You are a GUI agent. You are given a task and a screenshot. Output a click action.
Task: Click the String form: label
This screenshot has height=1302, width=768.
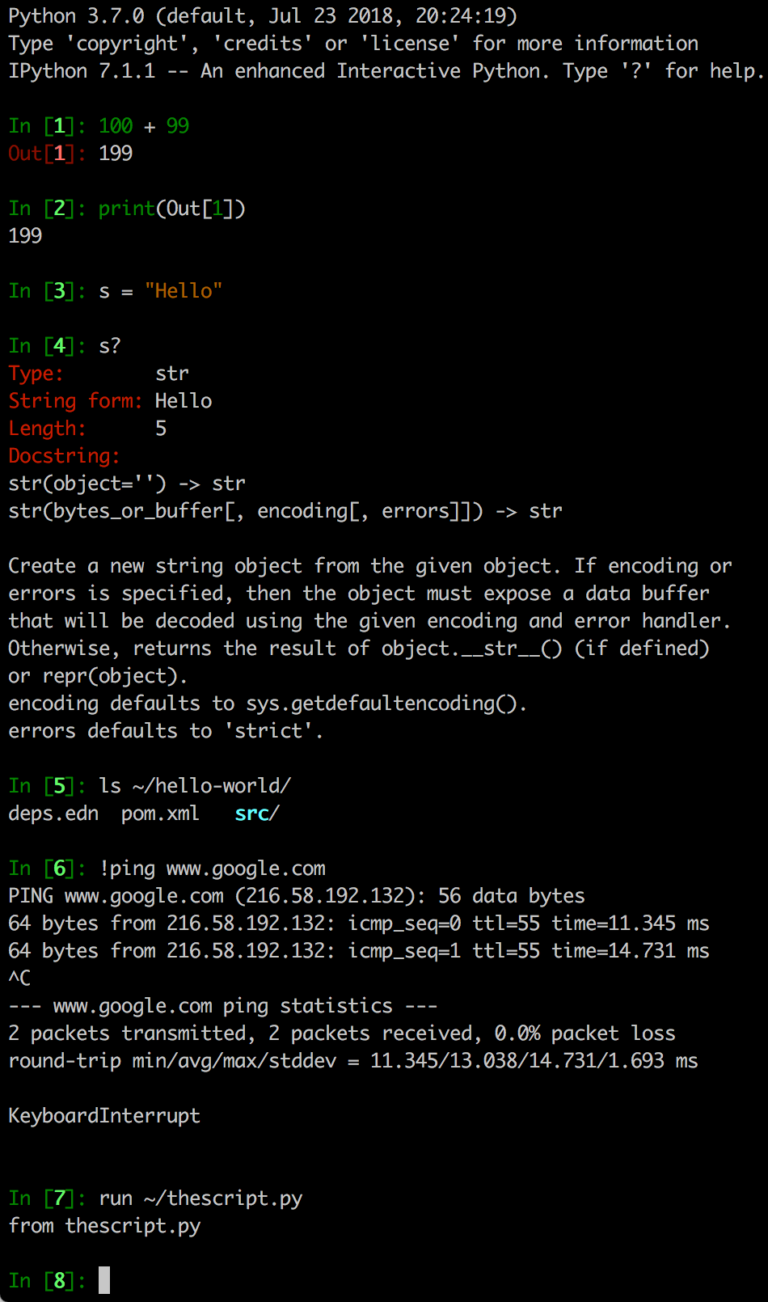pos(76,401)
